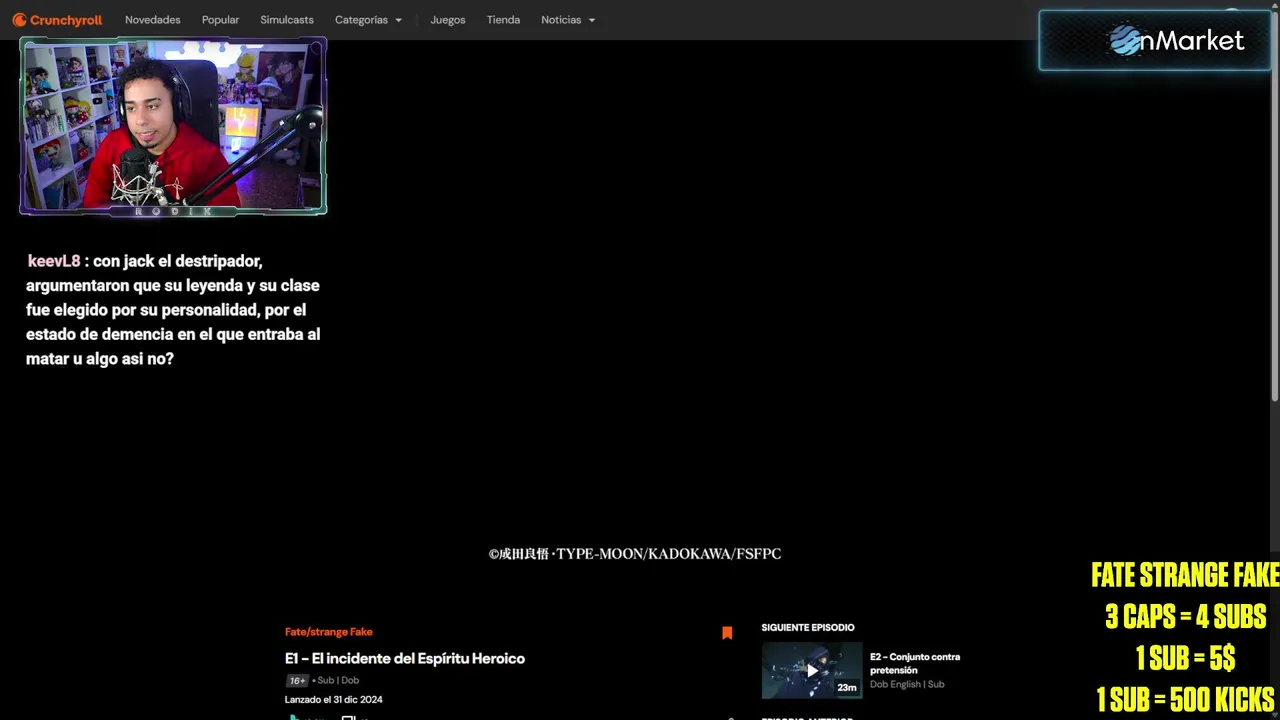Click the Dob English | Sub label

(x=907, y=685)
